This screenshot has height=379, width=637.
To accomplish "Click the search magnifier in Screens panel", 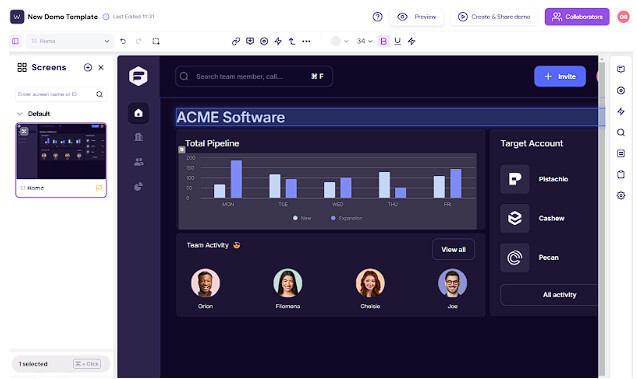I will point(99,94).
